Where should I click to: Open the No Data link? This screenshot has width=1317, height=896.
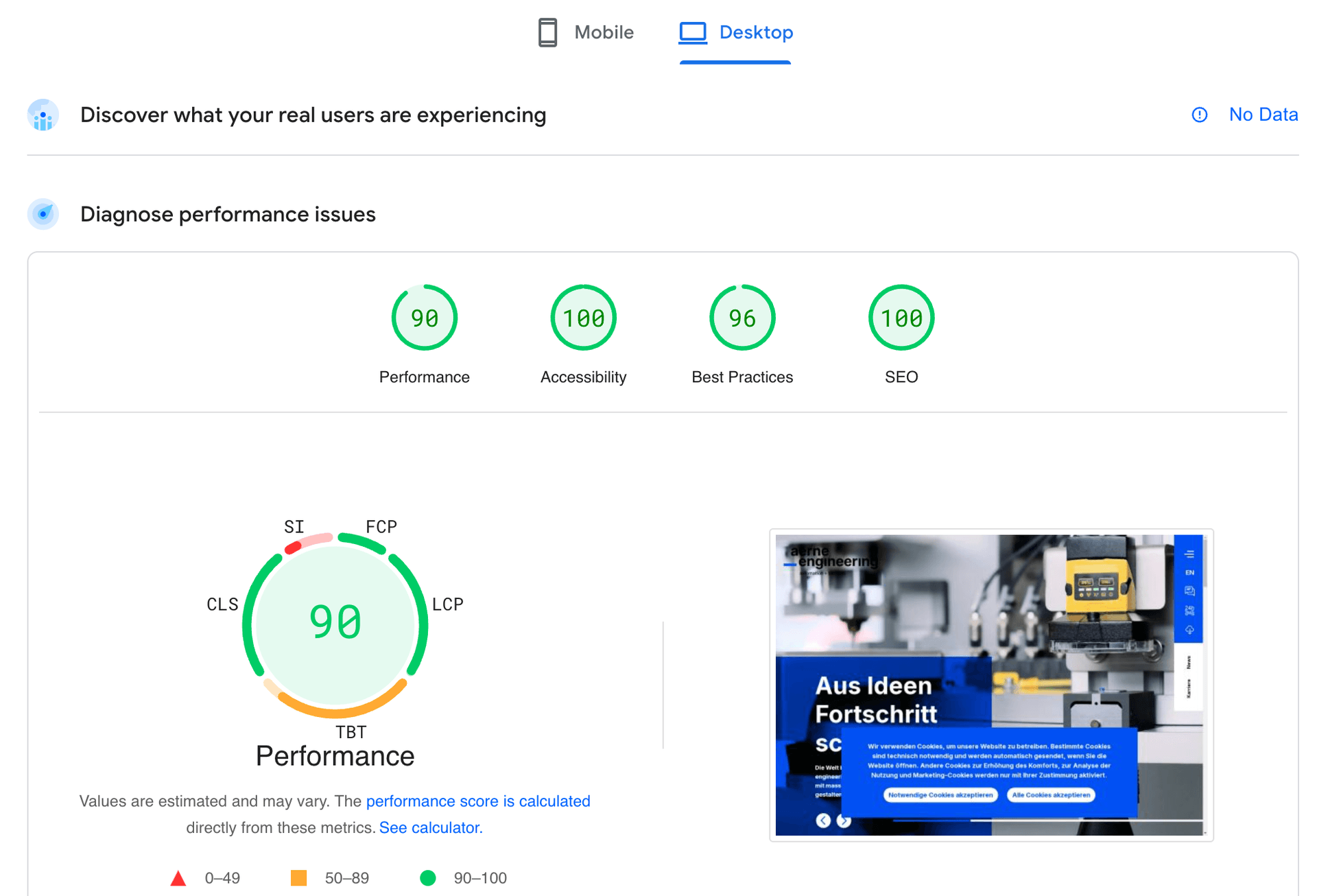pos(1263,115)
